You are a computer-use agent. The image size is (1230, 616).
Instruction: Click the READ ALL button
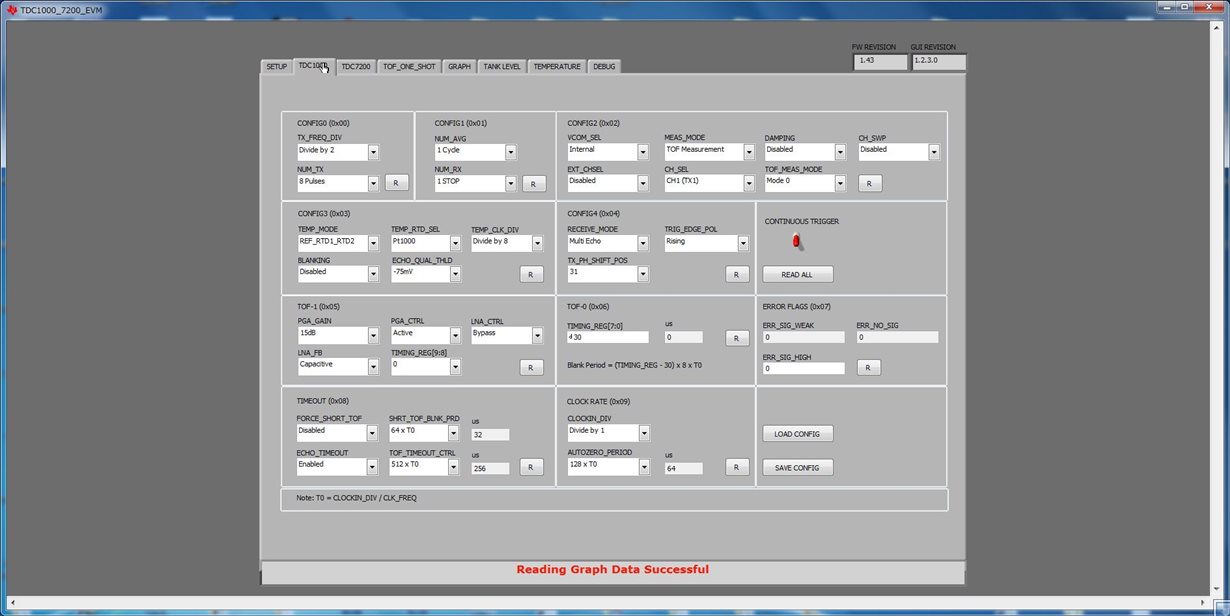[x=797, y=274]
